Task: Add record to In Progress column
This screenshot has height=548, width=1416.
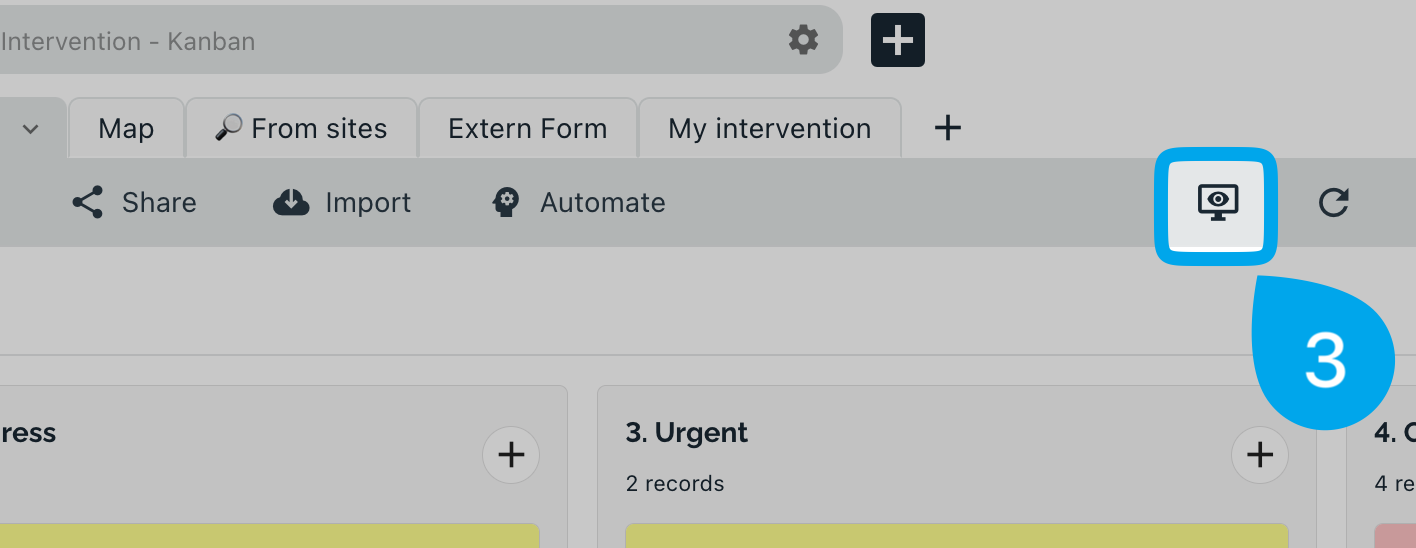Action: point(511,456)
